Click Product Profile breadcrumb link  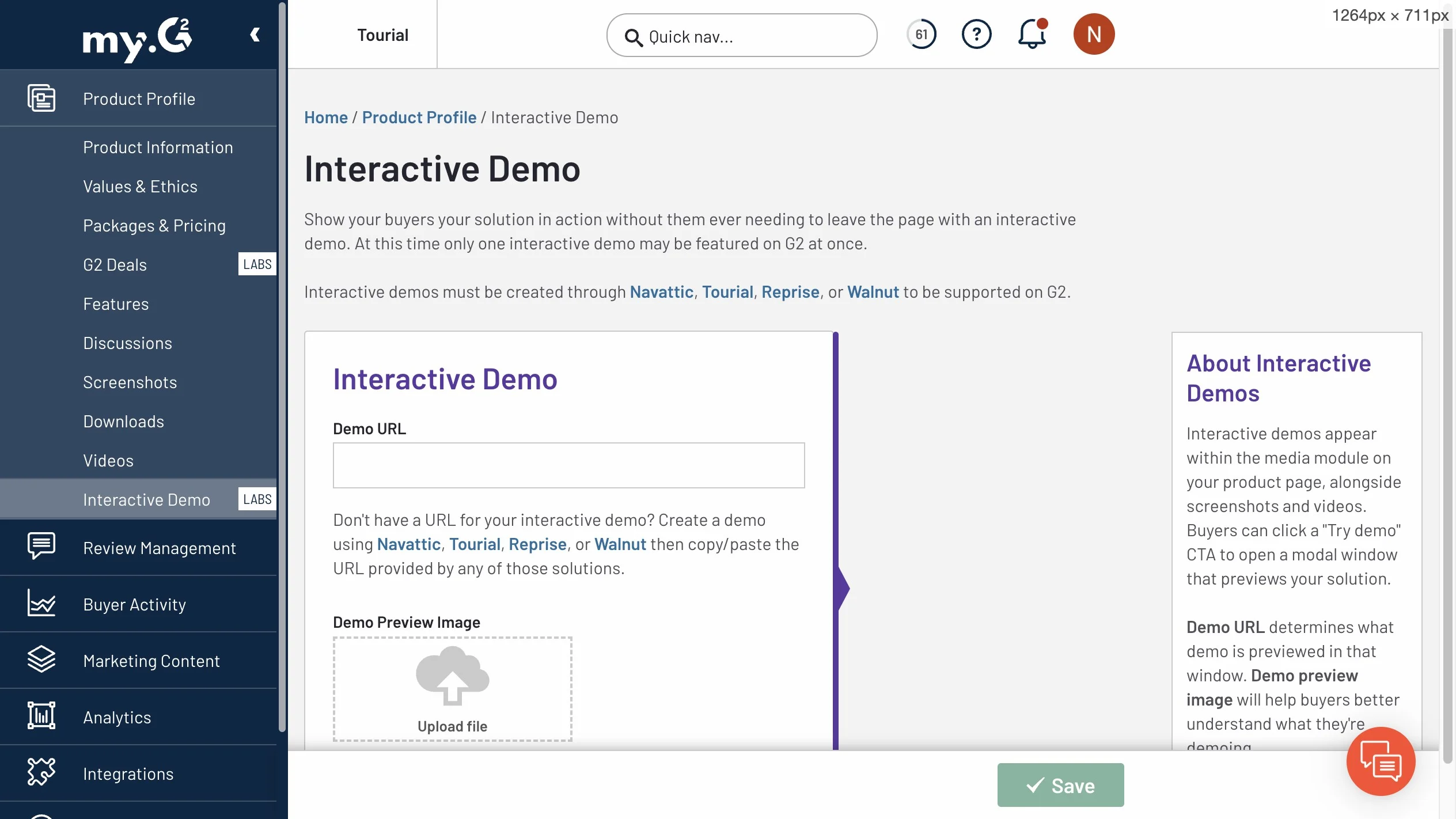(419, 117)
